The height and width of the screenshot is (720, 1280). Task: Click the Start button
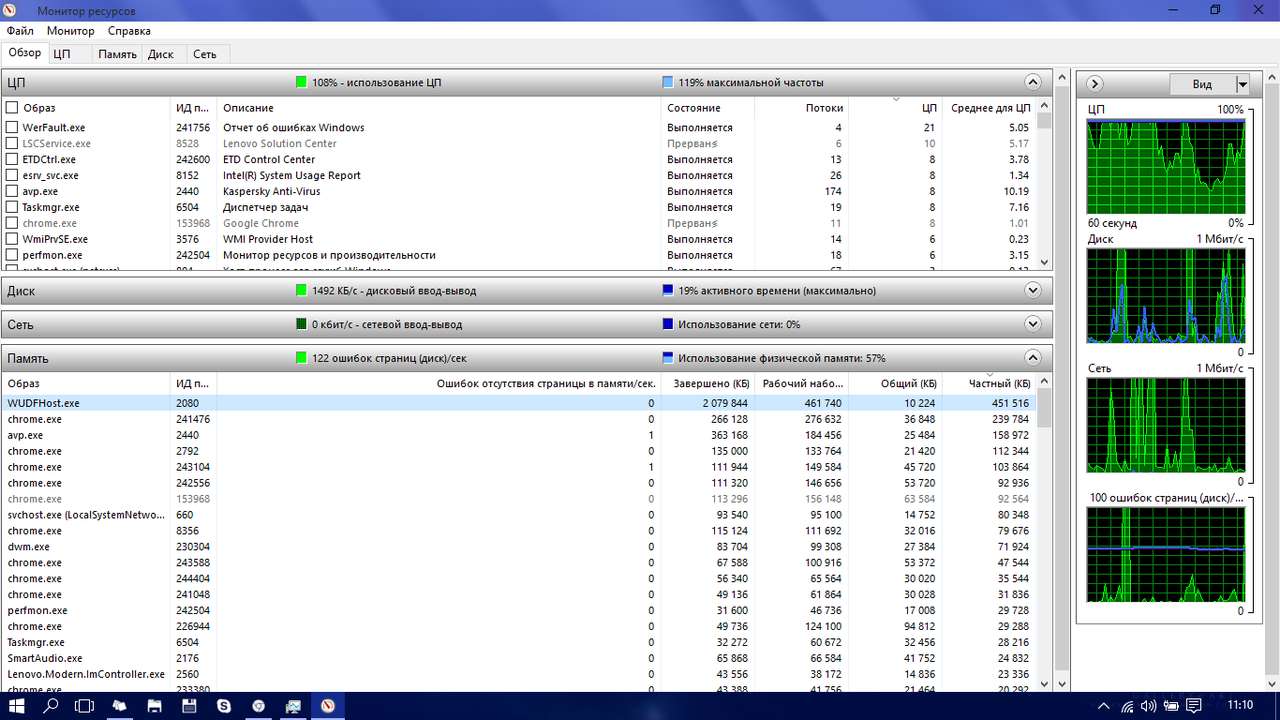pyautogui.click(x=16, y=706)
